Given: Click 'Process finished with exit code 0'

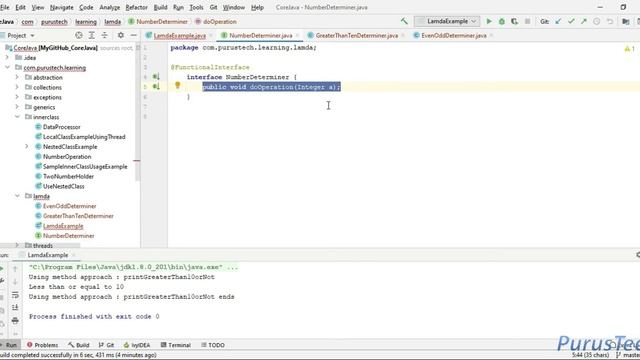Looking at the screenshot, I should [x=94, y=316].
